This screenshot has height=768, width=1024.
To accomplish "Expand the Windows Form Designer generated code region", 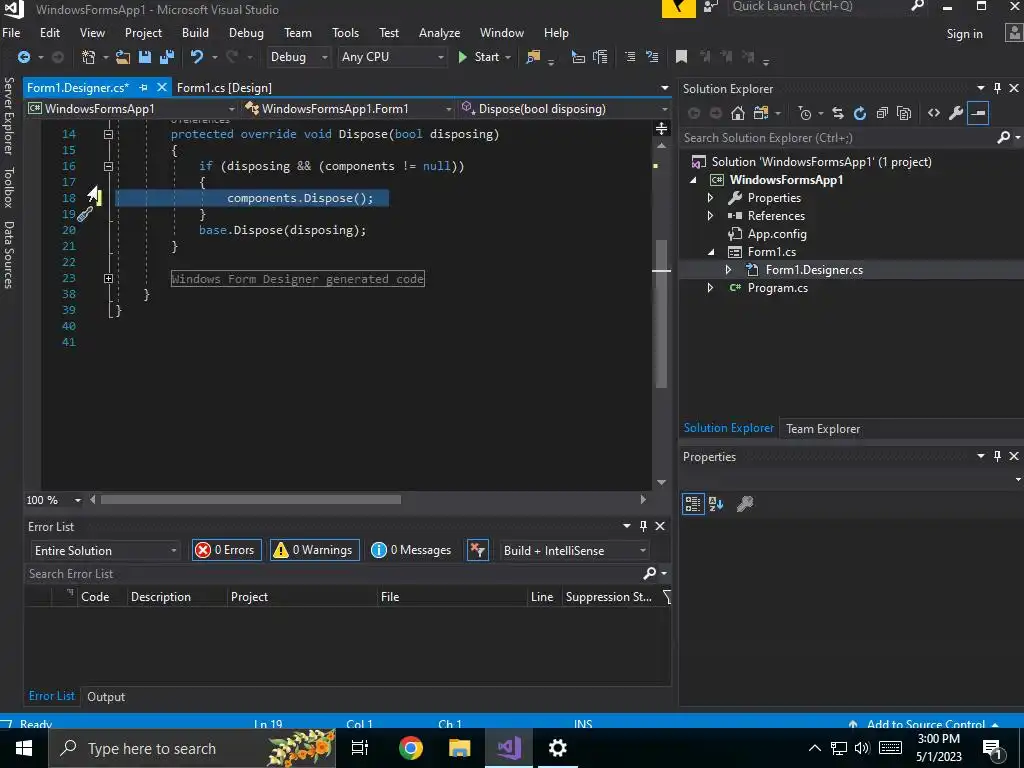I will tap(108, 278).
